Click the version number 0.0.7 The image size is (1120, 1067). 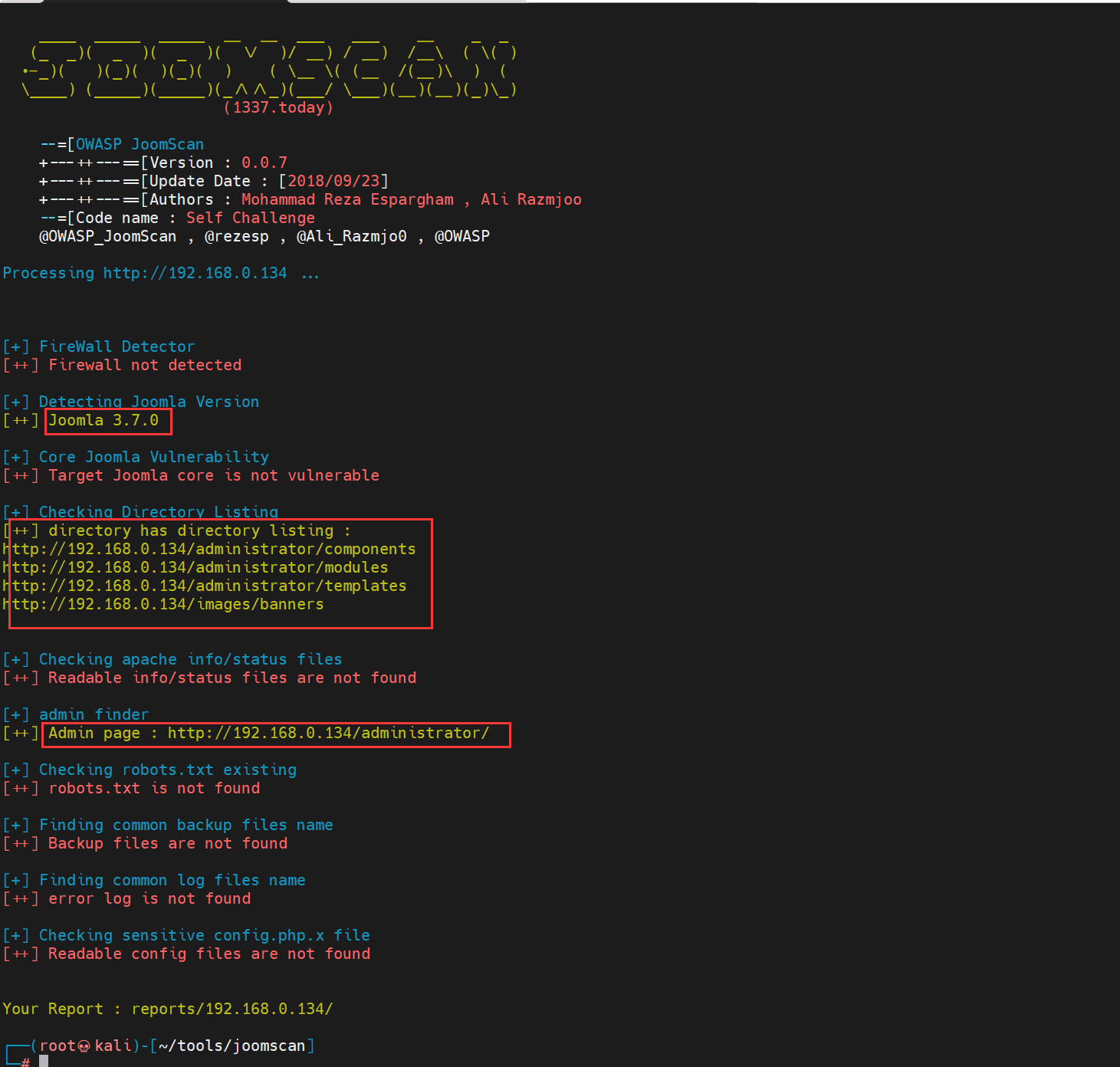pos(264,163)
